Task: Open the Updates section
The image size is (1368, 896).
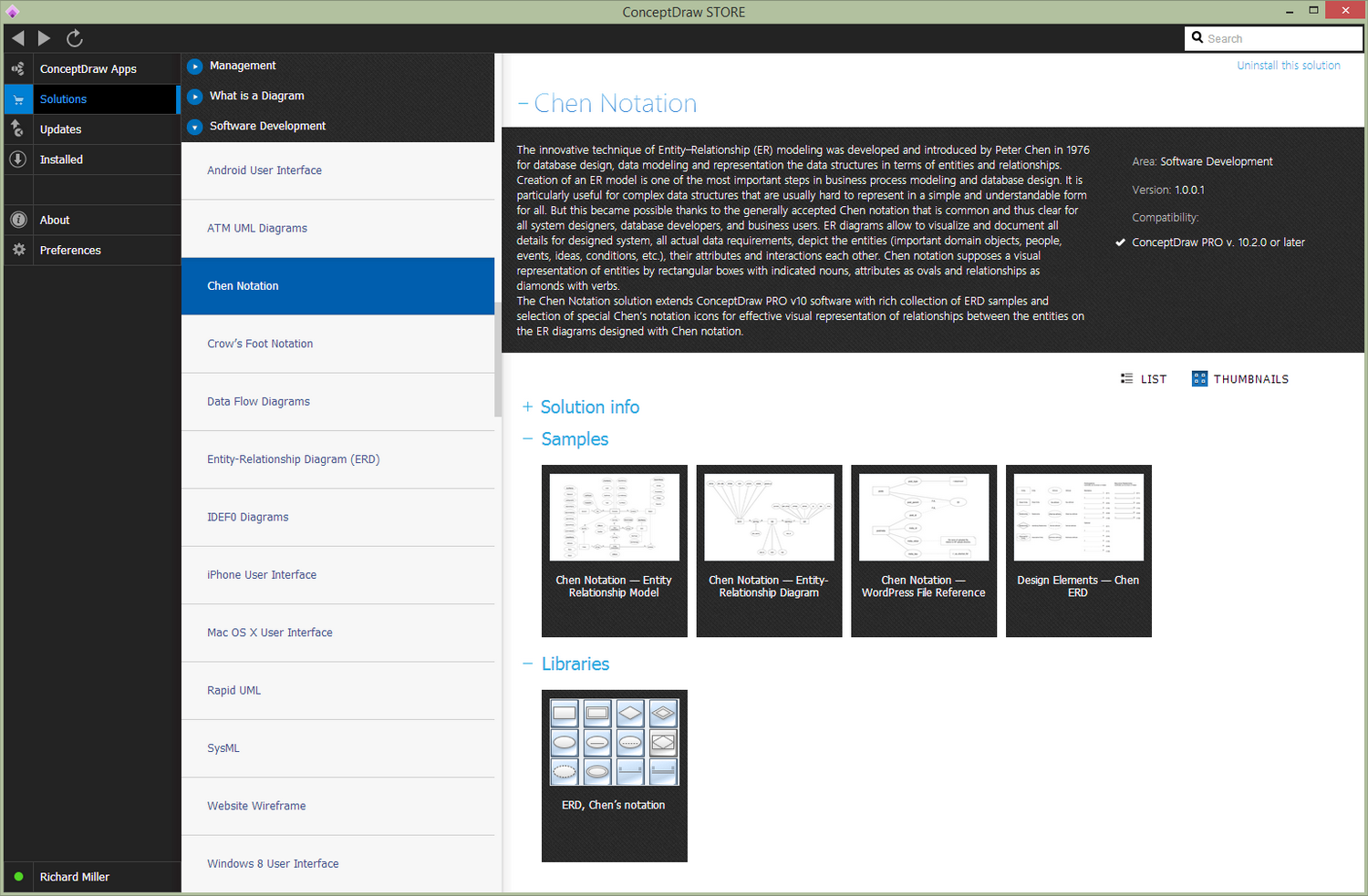Action: pyautogui.click(x=60, y=129)
